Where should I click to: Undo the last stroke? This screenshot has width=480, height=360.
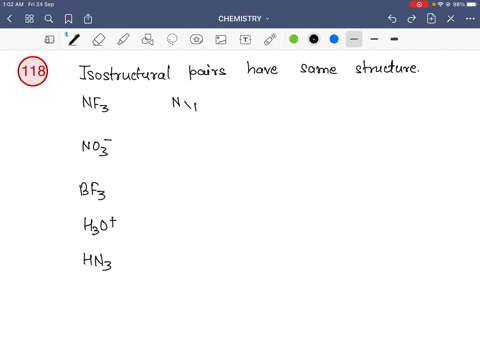[x=392, y=19]
